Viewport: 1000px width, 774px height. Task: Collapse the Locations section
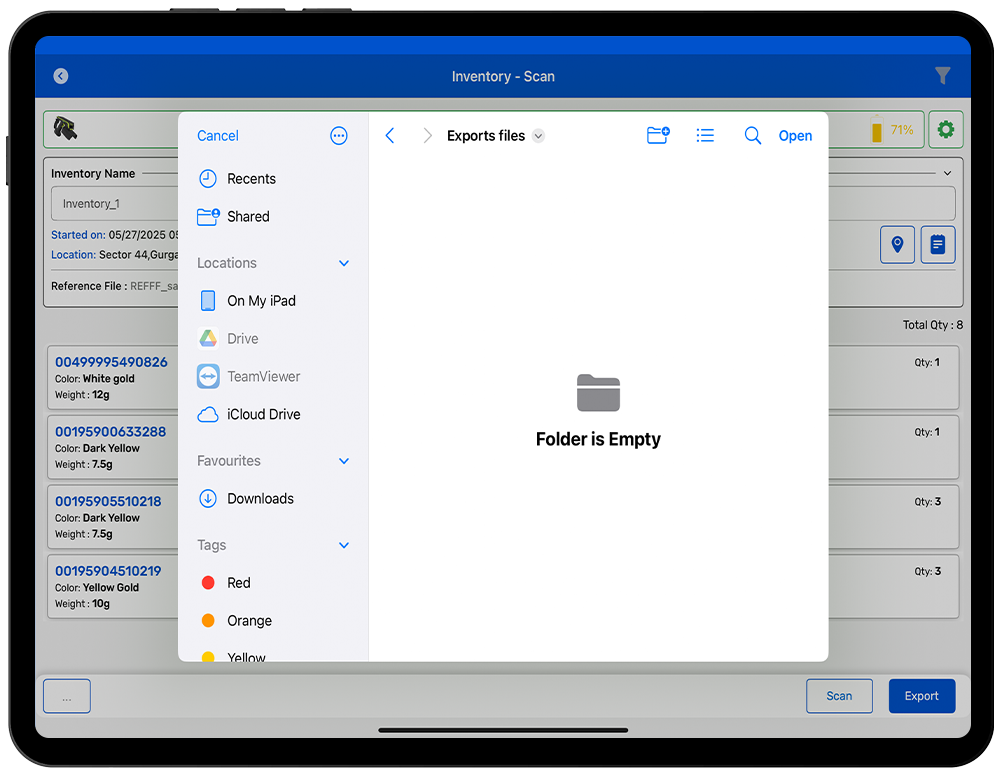coord(344,263)
